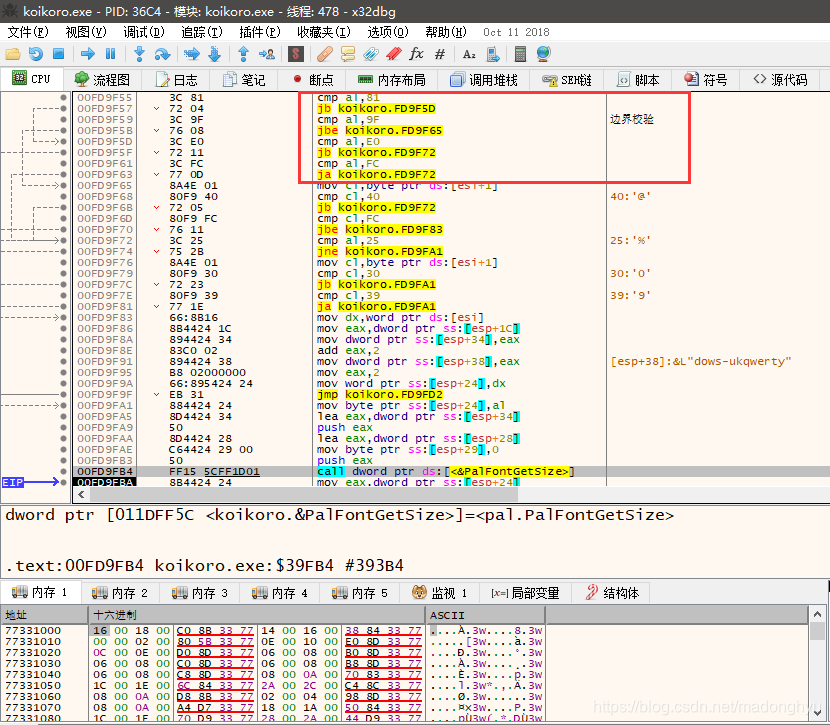Select the 内存 5 dump tab
This screenshot has height=725, width=830.
click(x=359, y=593)
